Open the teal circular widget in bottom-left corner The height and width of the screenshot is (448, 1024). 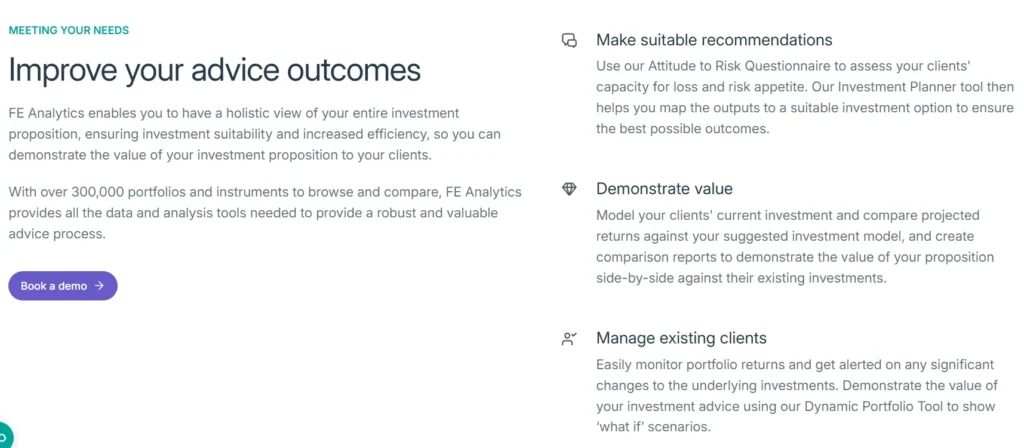[x=4, y=436]
